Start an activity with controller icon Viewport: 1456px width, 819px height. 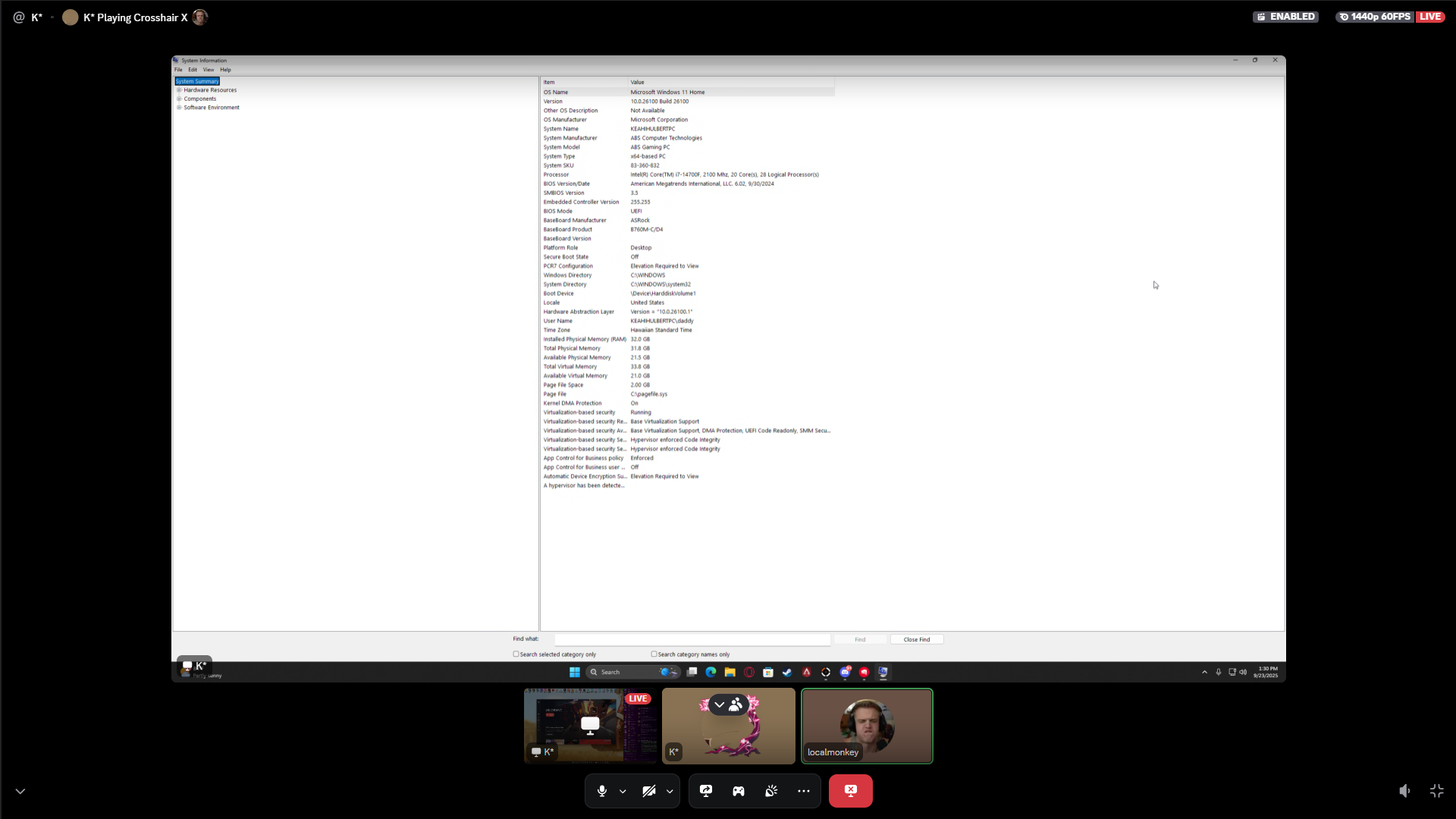(x=739, y=791)
